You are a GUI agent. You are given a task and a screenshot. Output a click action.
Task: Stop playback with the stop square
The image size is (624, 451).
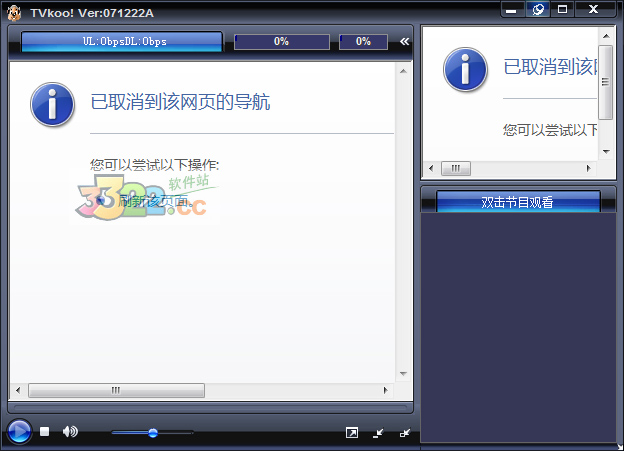pos(45,431)
